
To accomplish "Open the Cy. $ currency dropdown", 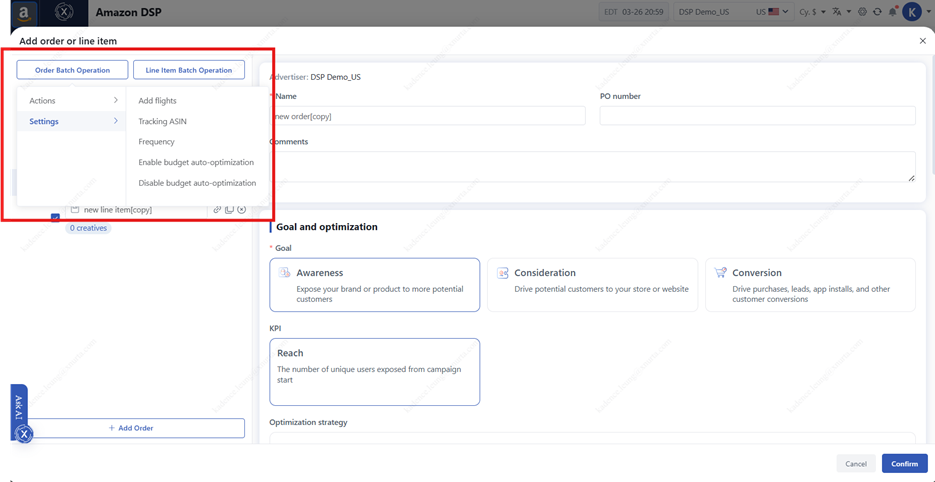I will click(x=812, y=11).
